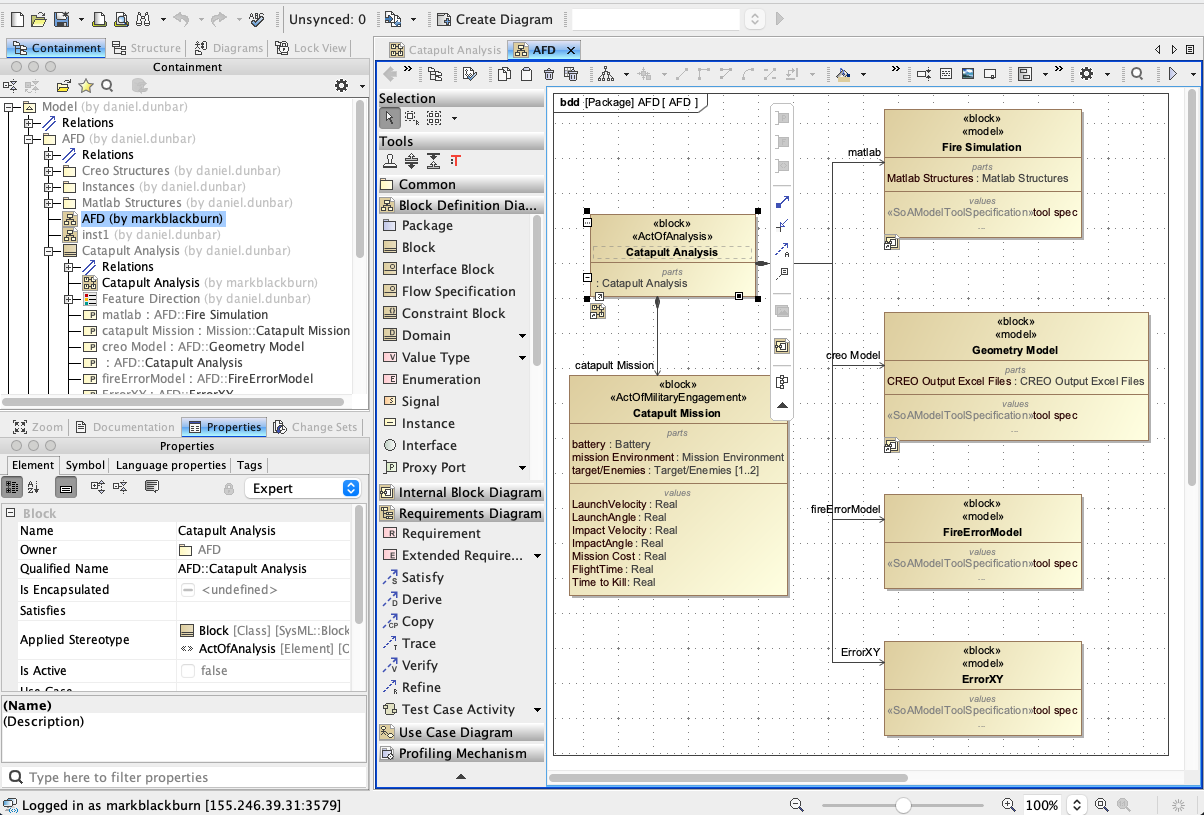This screenshot has height=815, width=1204.
Task: Delete selection with the trash icon
Action: pos(548,74)
